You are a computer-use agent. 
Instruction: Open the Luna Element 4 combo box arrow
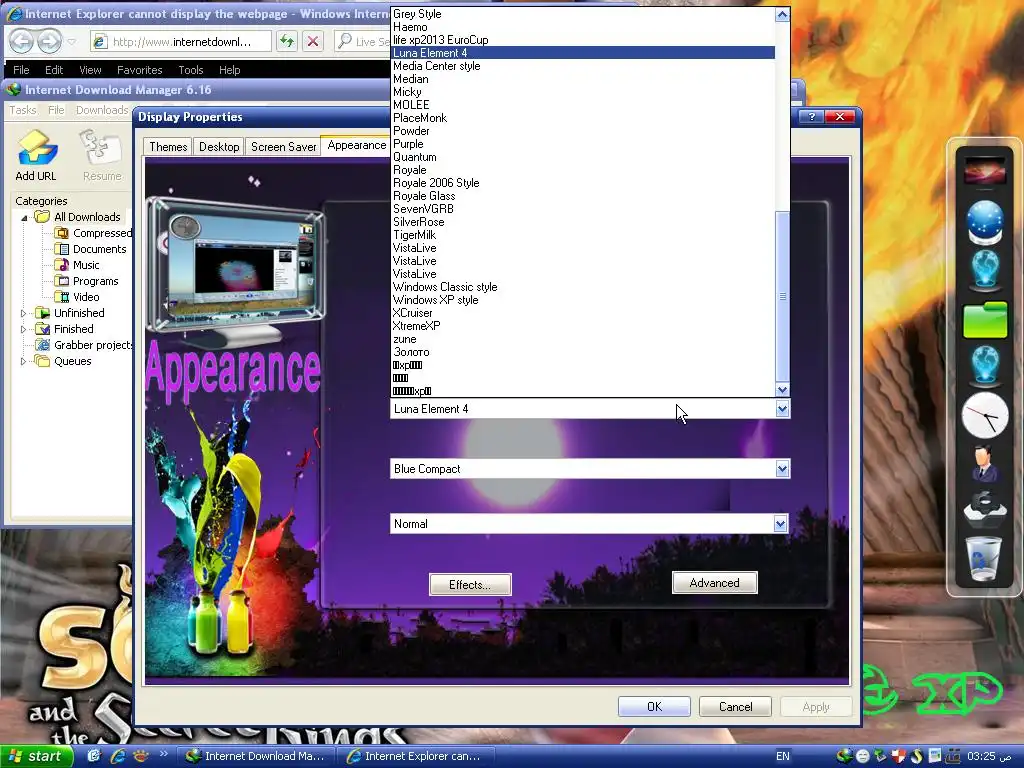[782, 409]
